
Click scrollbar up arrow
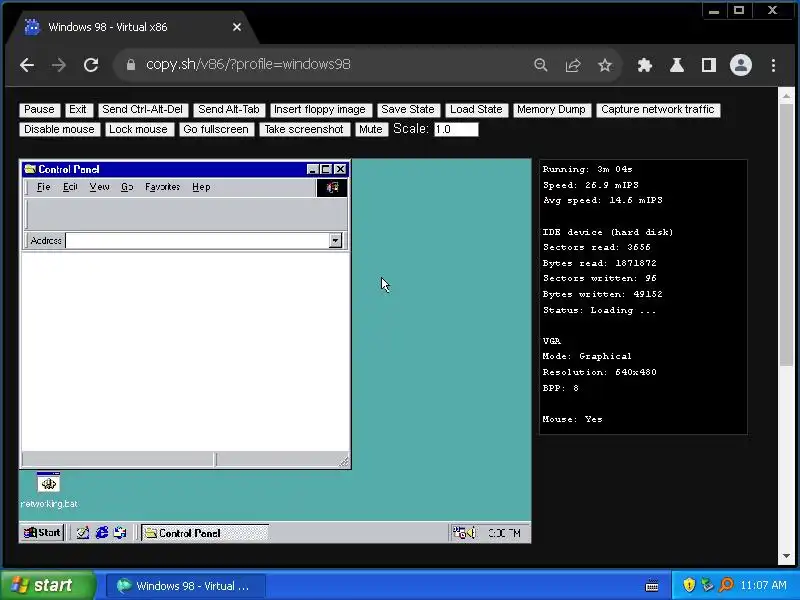coord(786,95)
